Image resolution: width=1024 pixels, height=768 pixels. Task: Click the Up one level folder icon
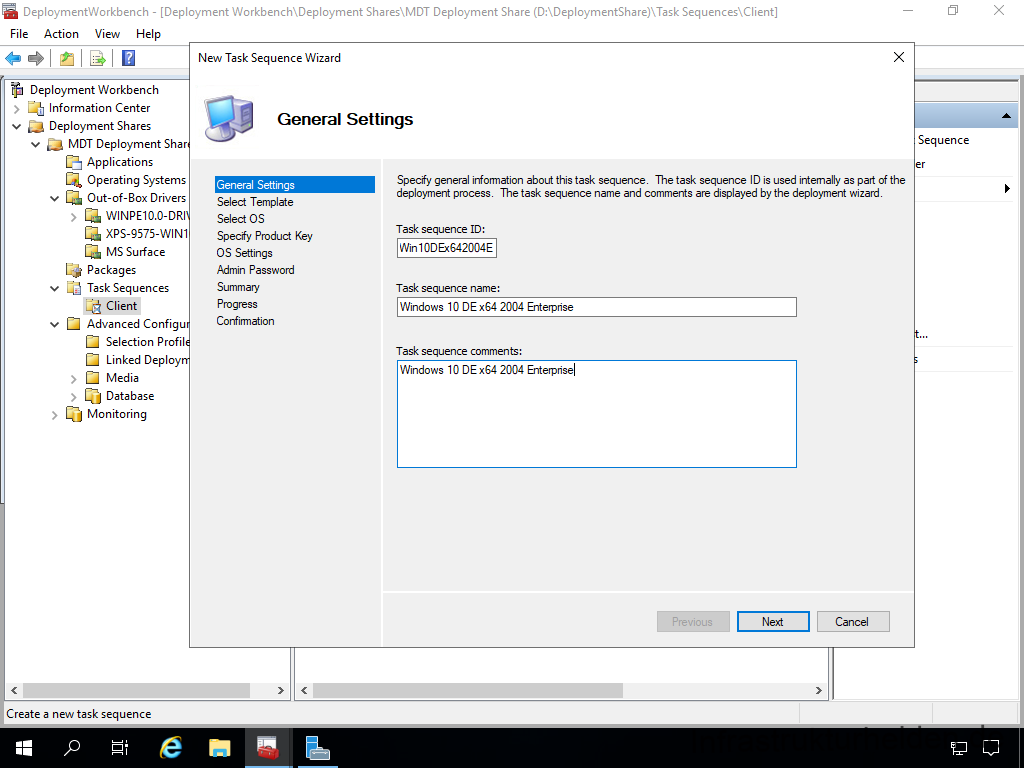[67, 58]
